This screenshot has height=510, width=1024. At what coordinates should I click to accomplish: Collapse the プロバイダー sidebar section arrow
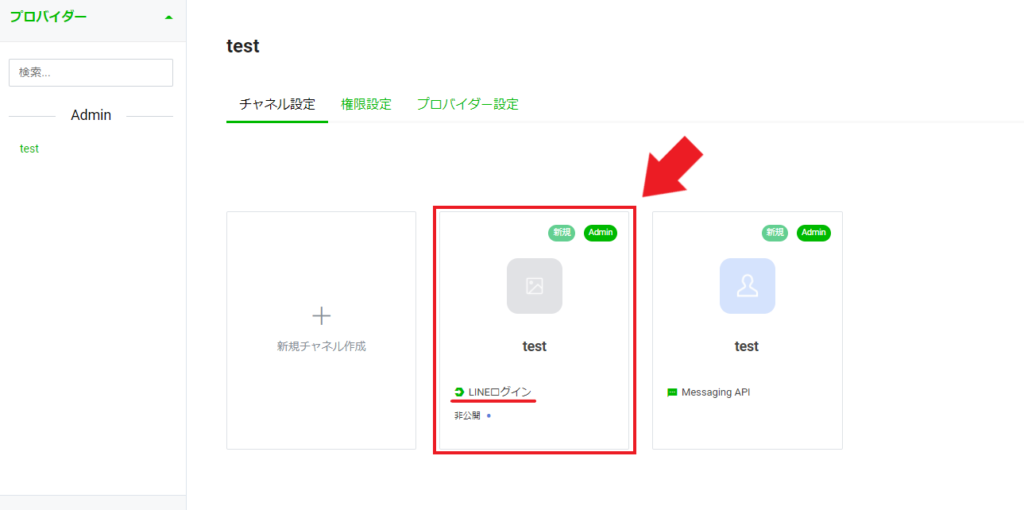click(169, 18)
